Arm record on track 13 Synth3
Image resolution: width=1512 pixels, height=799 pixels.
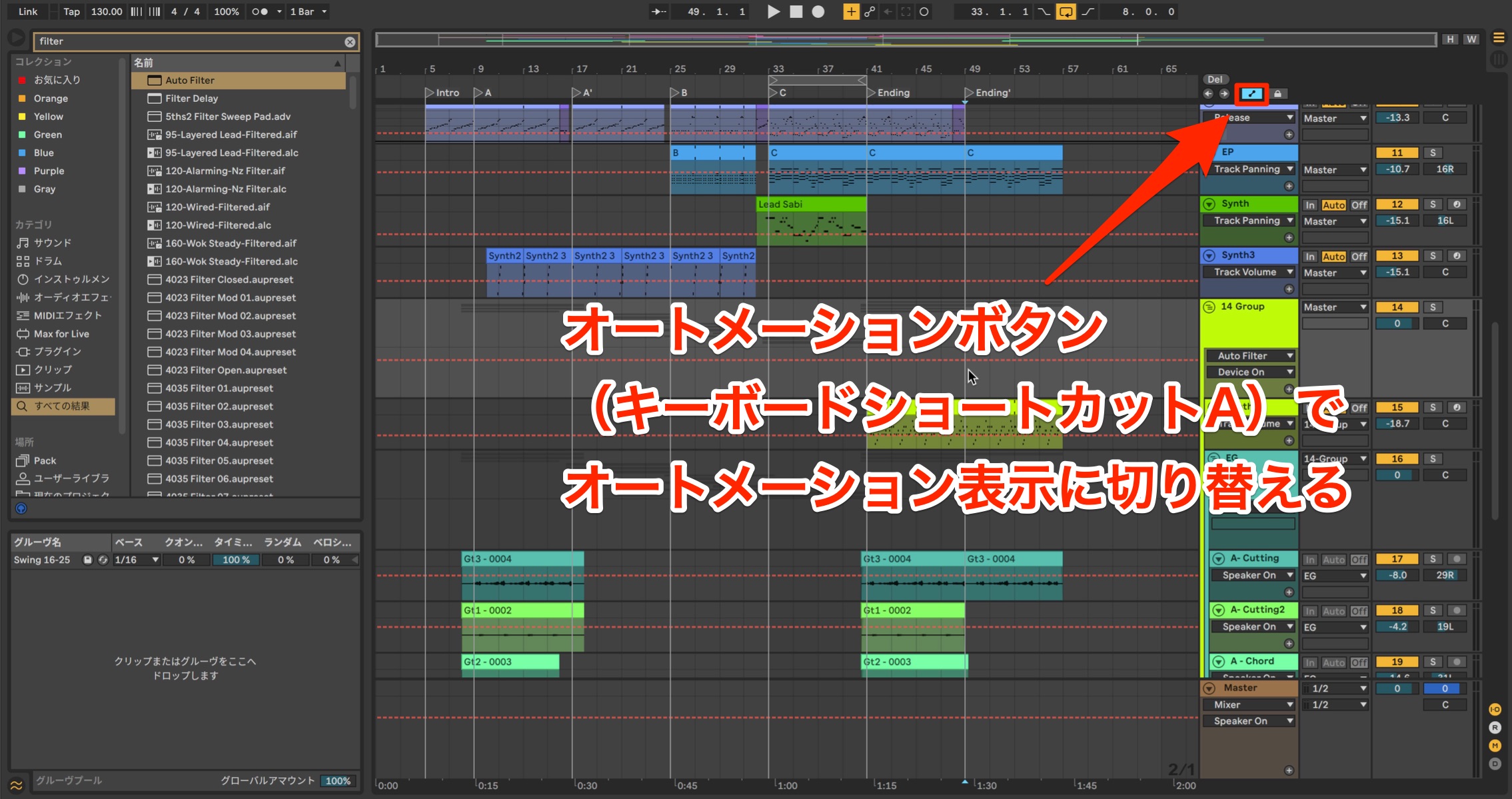point(1457,256)
